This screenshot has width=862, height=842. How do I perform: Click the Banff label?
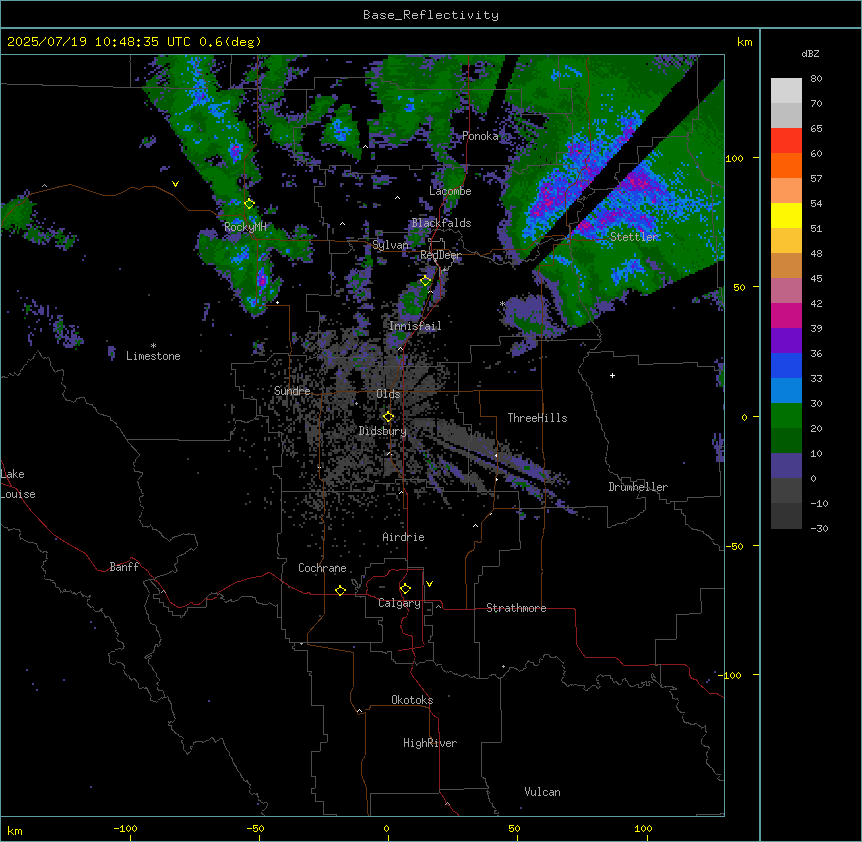124,567
